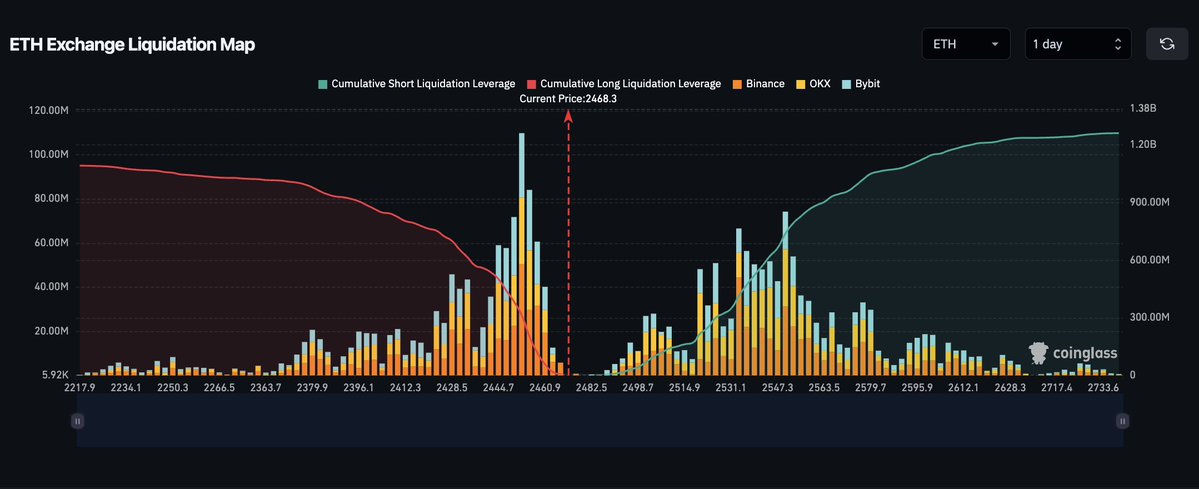Click the 2531.1 x-axis label
Screen dimensions: 1199x489
[x=731, y=387]
